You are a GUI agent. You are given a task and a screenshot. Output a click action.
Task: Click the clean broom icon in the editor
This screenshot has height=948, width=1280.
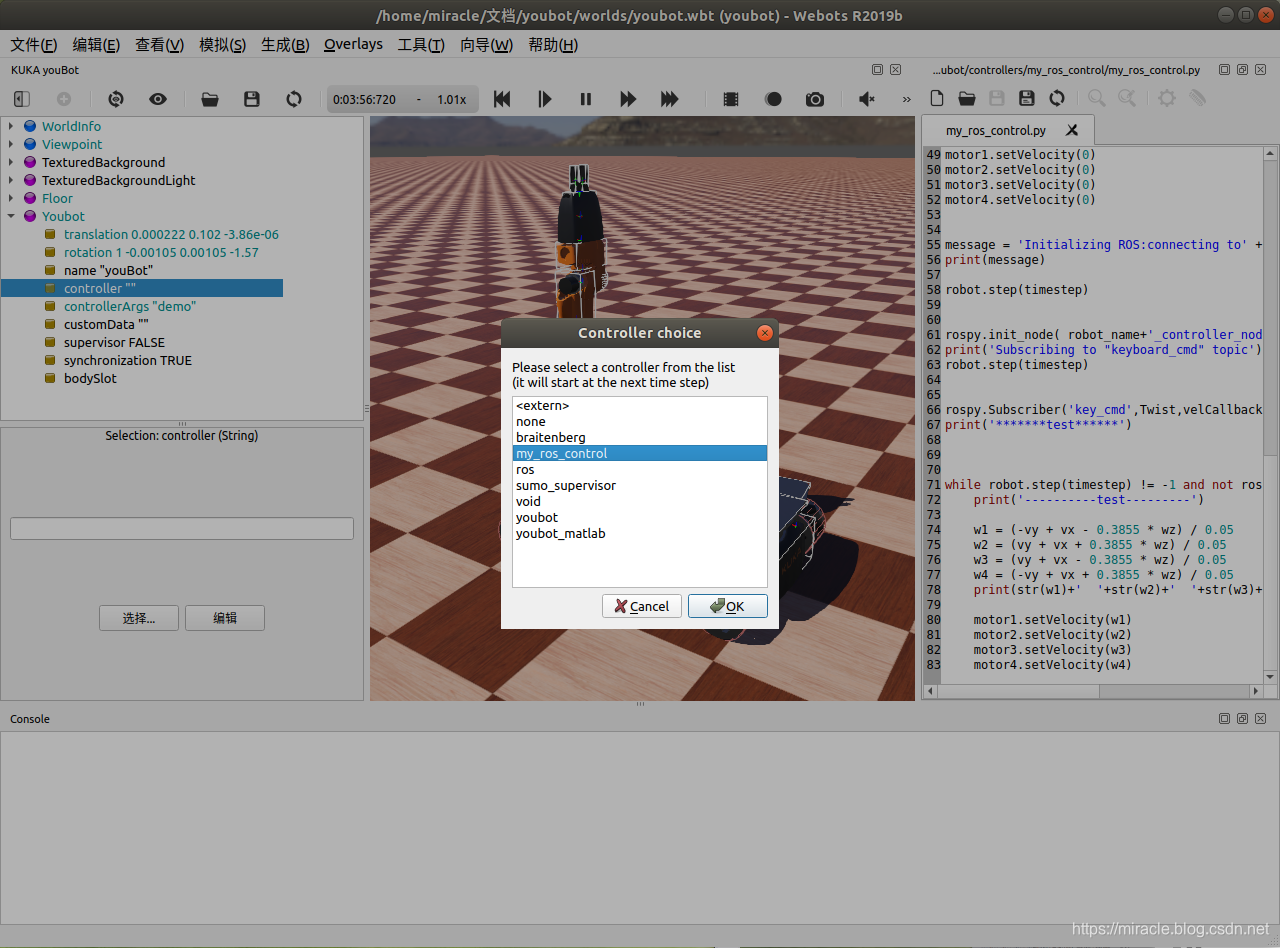click(1197, 98)
